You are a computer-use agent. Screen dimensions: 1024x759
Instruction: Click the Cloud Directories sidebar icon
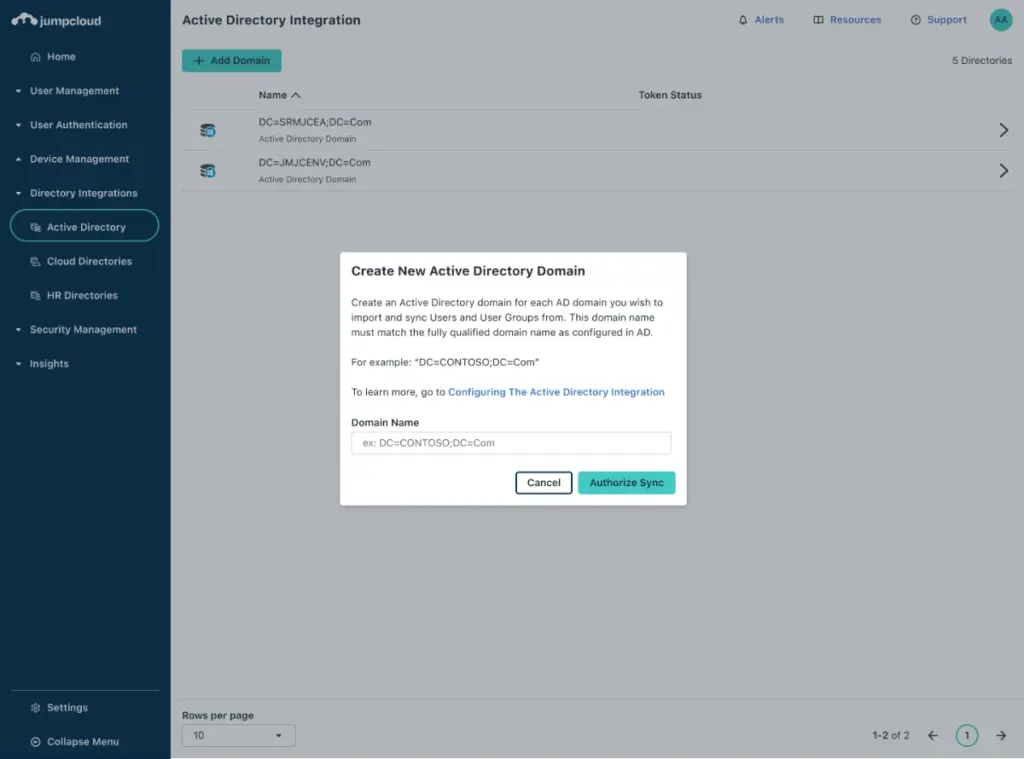point(36,261)
